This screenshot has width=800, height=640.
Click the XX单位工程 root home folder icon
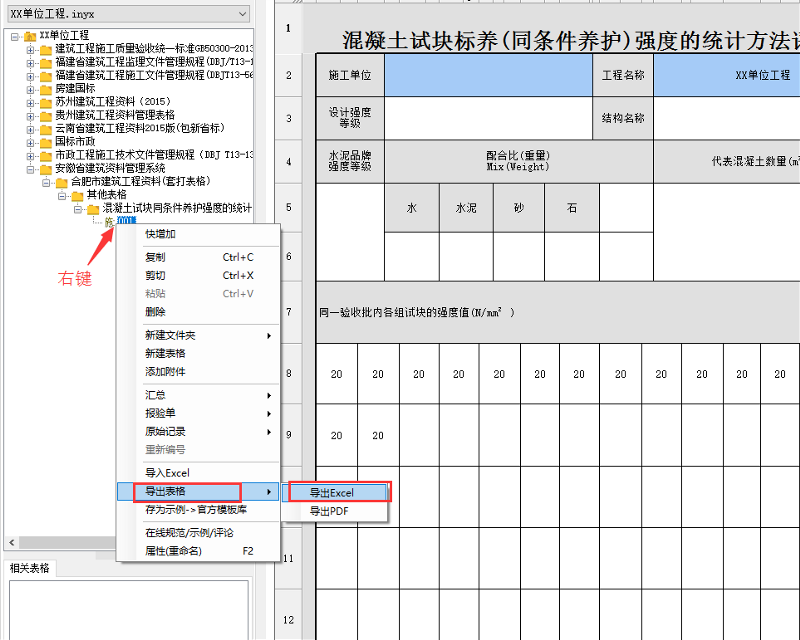point(29,35)
